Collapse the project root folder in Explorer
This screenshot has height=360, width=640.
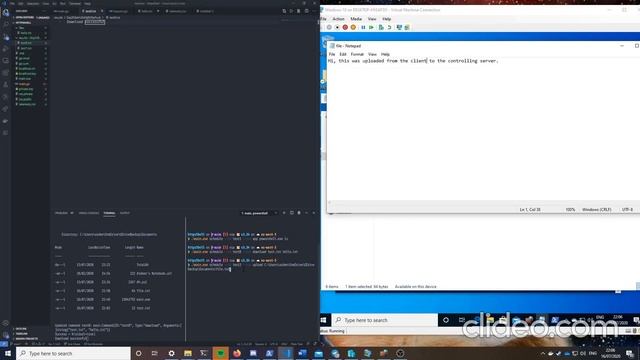(24, 22)
